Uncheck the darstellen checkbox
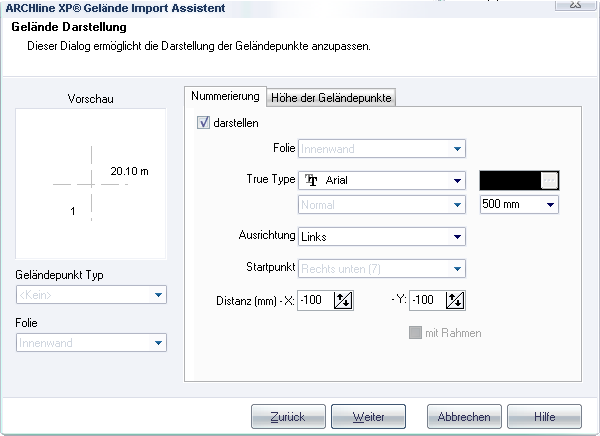600x436 pixels. point(203,123)
